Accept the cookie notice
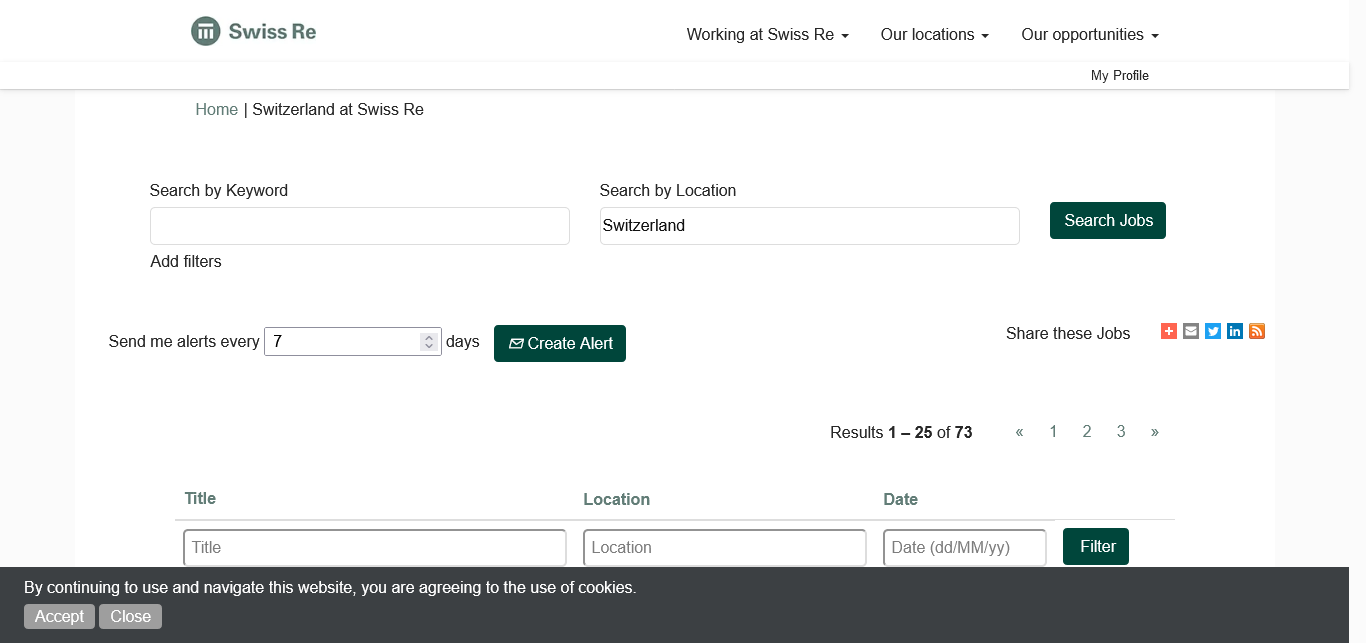 (x=59, y=616)
